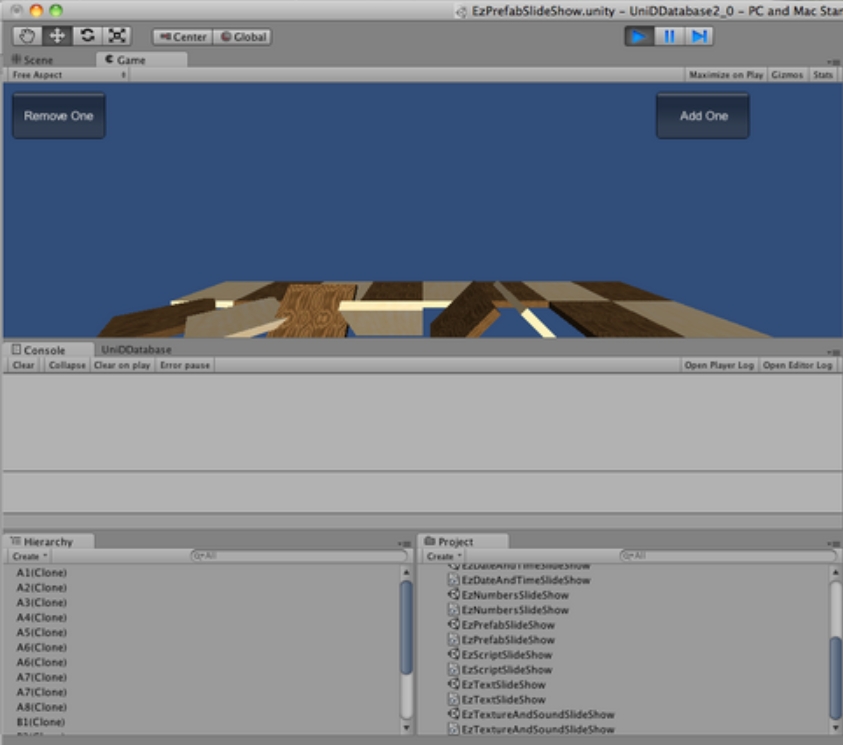Click the Hierarchy search field
This screenshot has width=843, height=745.
click(298, 556)
